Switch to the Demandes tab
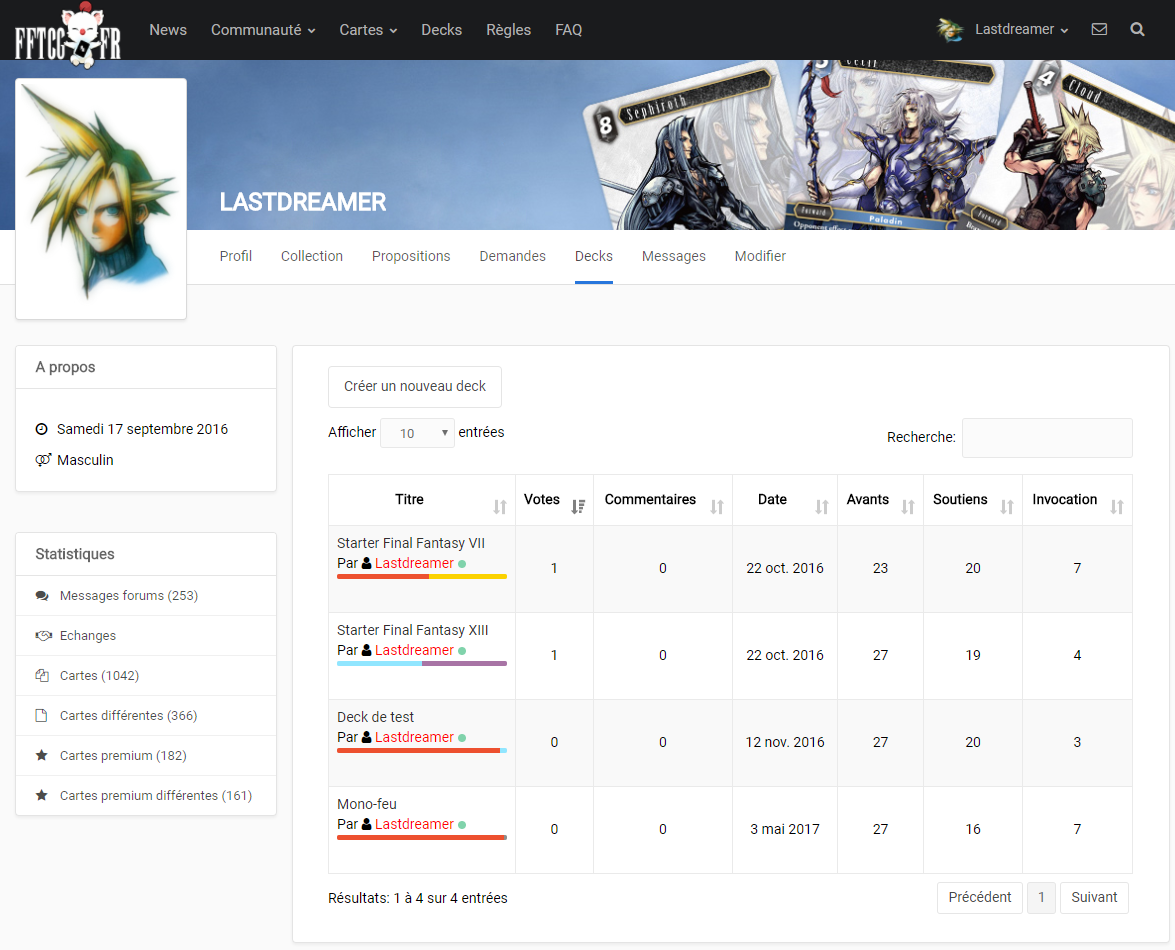Viewport: 1175px width, 950px height. coord(513,256)
